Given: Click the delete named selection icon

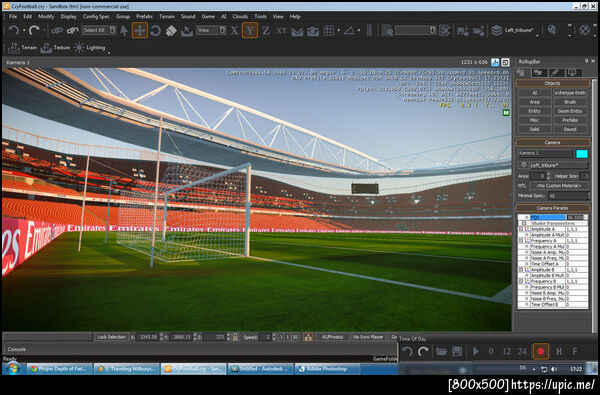Looking at the screenshot, I should [444, 30].
